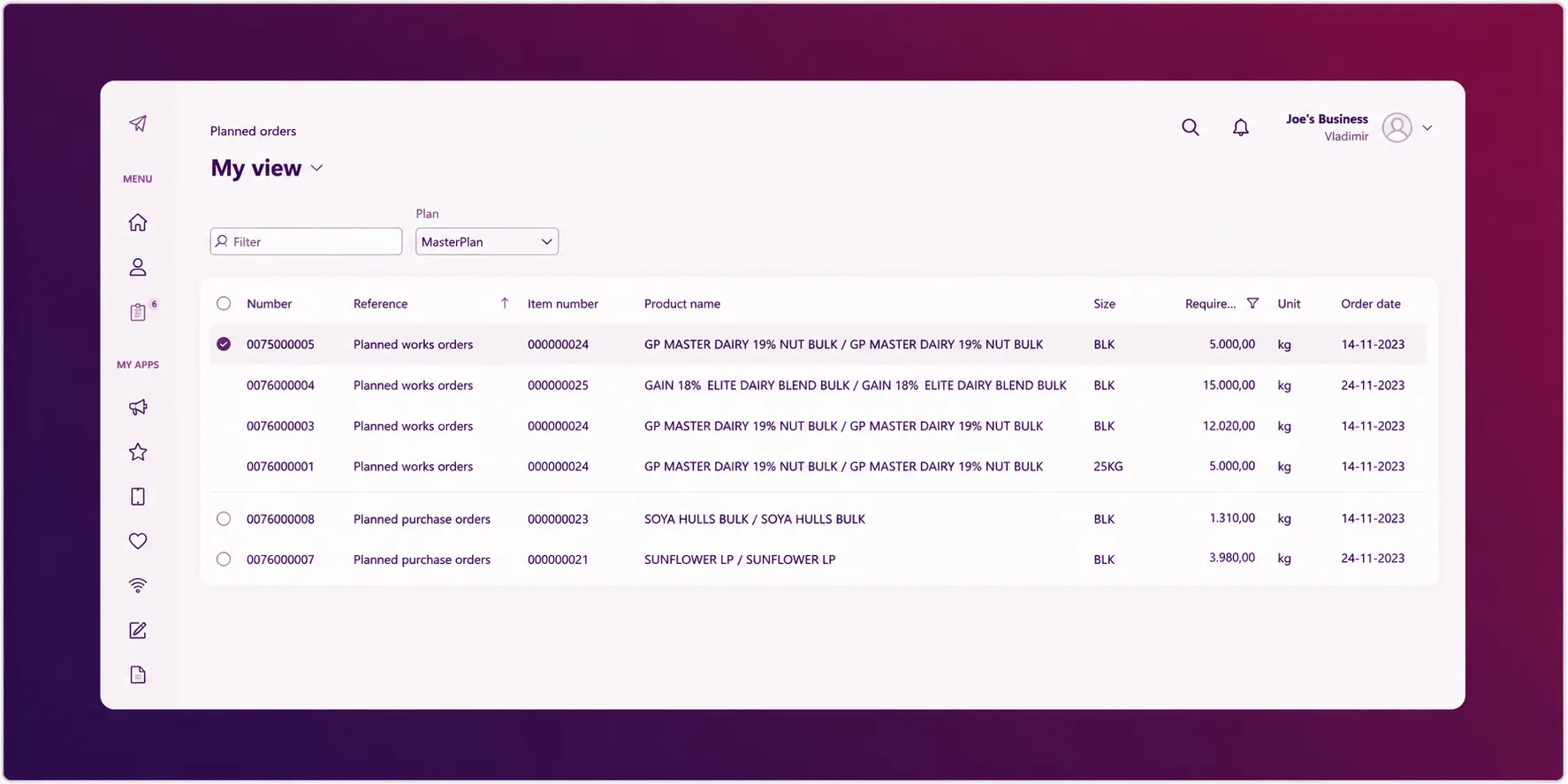Click SUNFLOWER LP product name
This screenshot has height=784, width=1568.
[740, 559]
